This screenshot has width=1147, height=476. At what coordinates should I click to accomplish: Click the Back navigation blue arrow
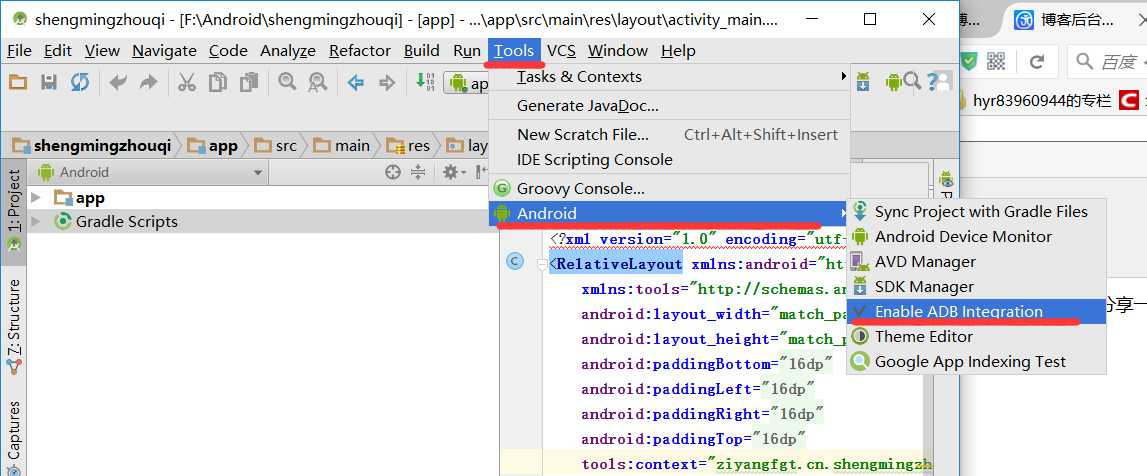(x=356, y=82)
